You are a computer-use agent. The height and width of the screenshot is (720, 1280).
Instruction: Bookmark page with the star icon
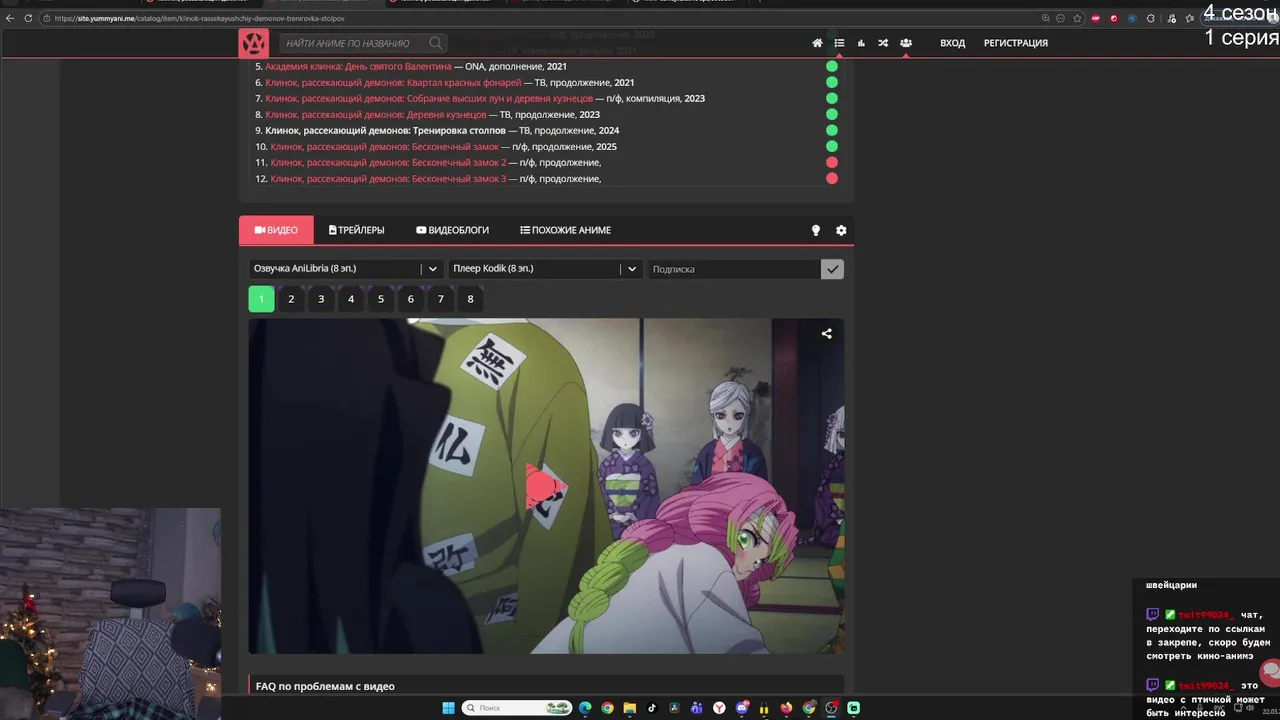pyautogui.click(x=1077, y=18)
